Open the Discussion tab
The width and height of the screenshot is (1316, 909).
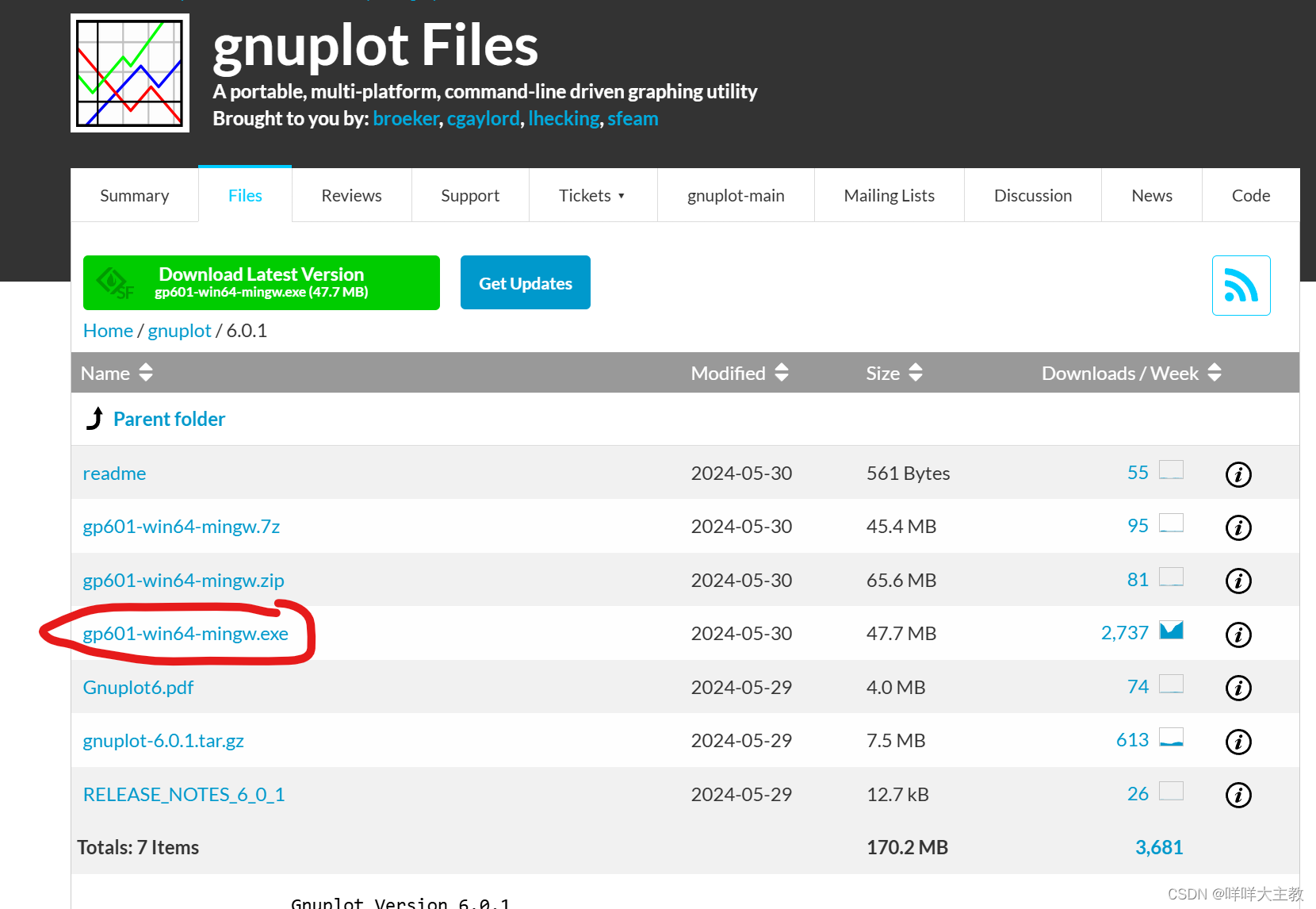[1033, 195]
